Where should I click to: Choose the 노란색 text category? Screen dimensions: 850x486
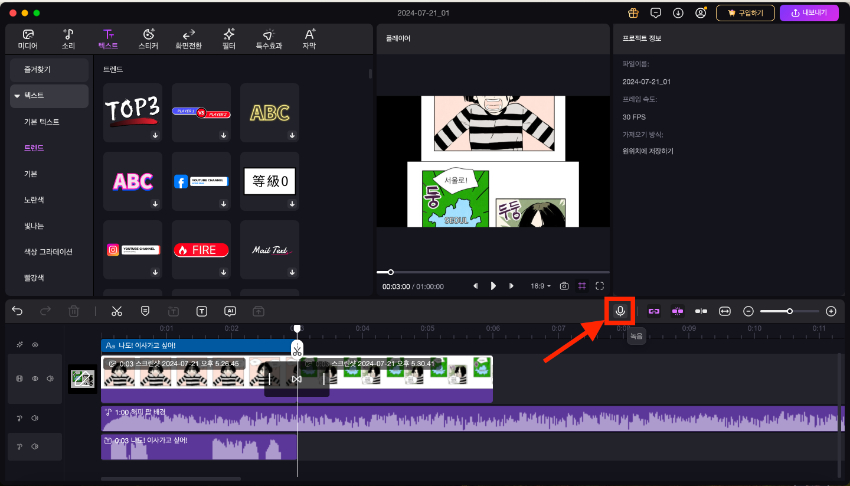(34, 200)
